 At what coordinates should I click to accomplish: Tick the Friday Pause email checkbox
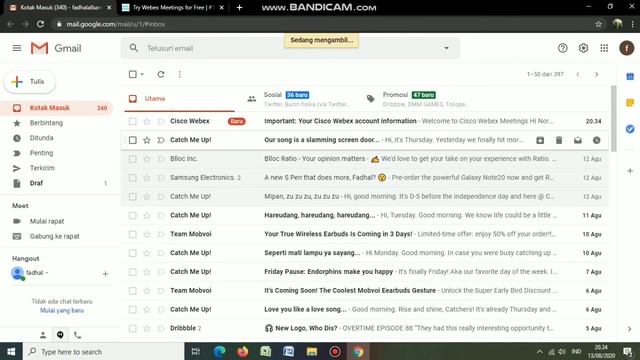(x=133, y=272)
